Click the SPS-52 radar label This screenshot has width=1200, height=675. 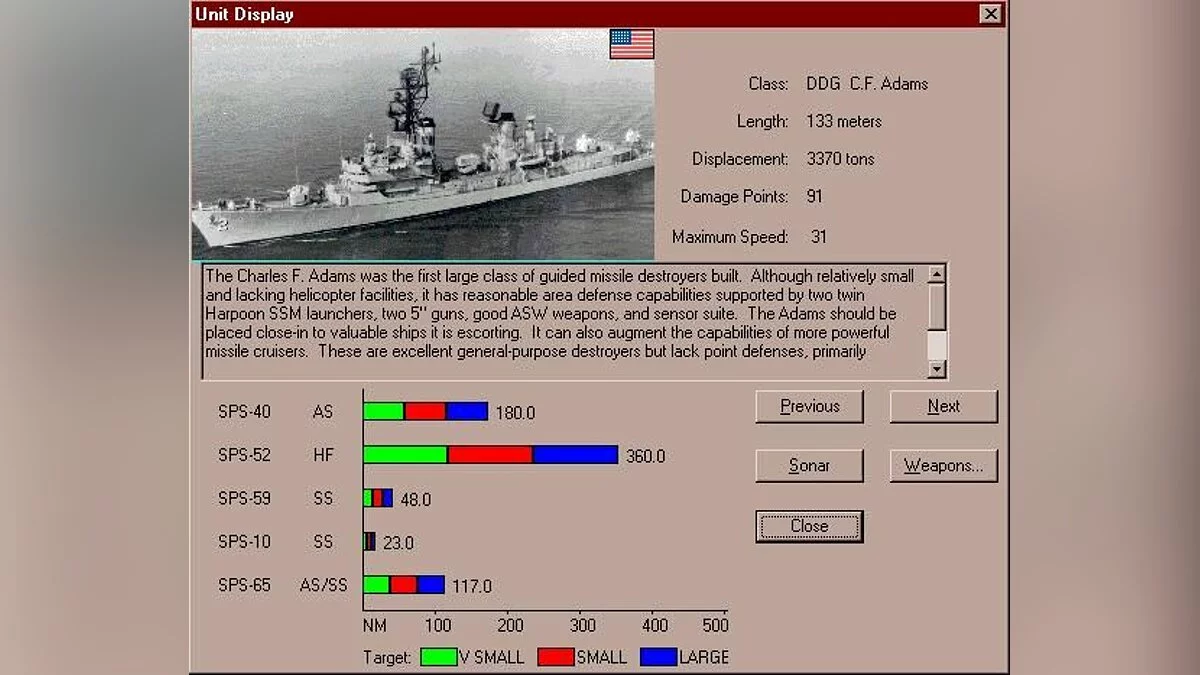tap(244, 455)
